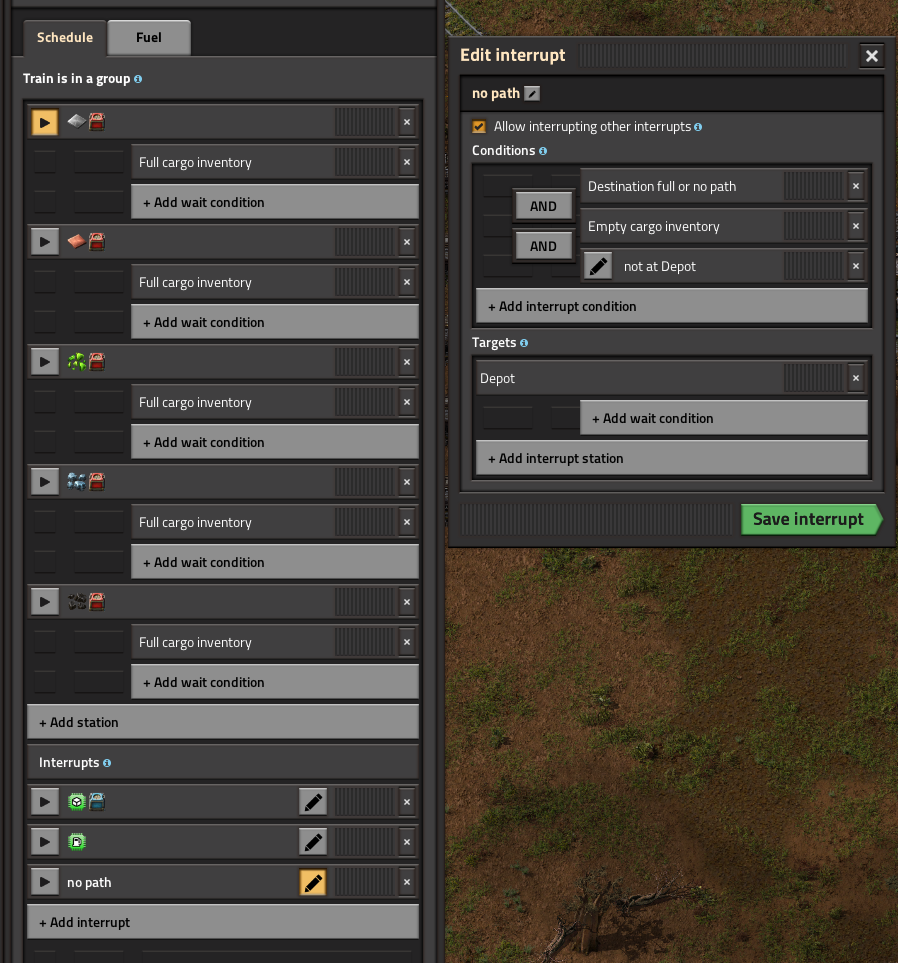Click the Save interrupt button

point(808,519)
